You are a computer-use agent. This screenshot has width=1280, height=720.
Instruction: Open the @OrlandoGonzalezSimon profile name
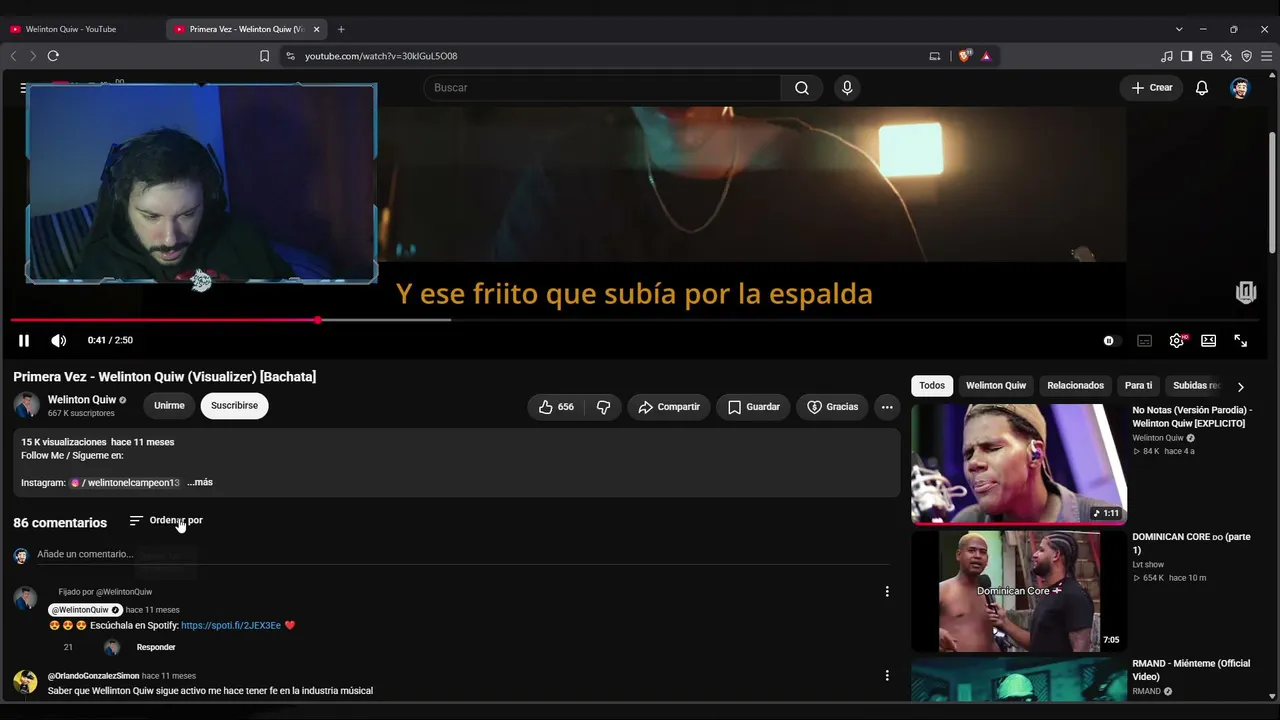coord(94,676)
